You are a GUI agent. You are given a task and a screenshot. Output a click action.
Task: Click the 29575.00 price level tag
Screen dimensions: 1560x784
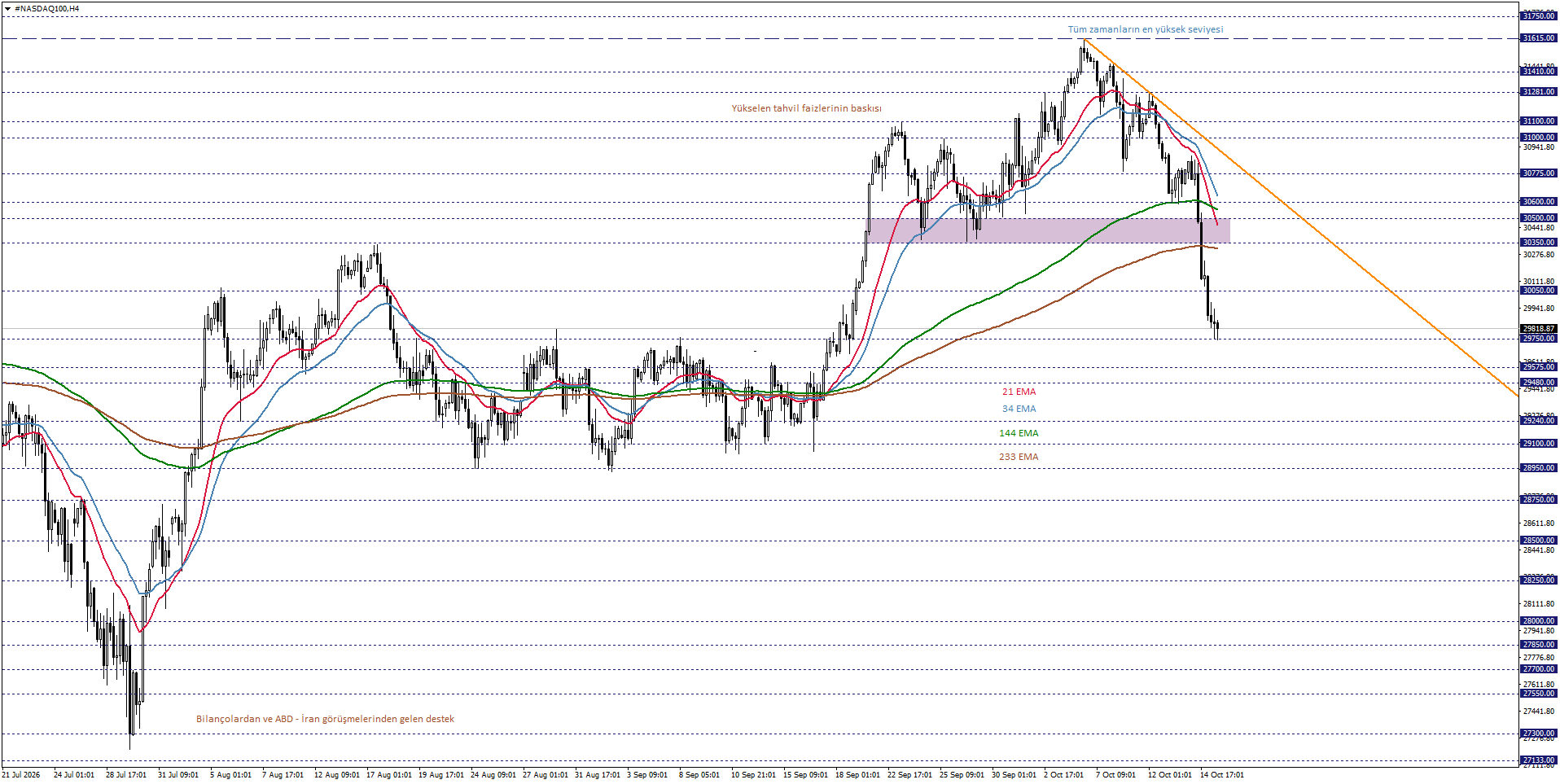(1538, 367)
